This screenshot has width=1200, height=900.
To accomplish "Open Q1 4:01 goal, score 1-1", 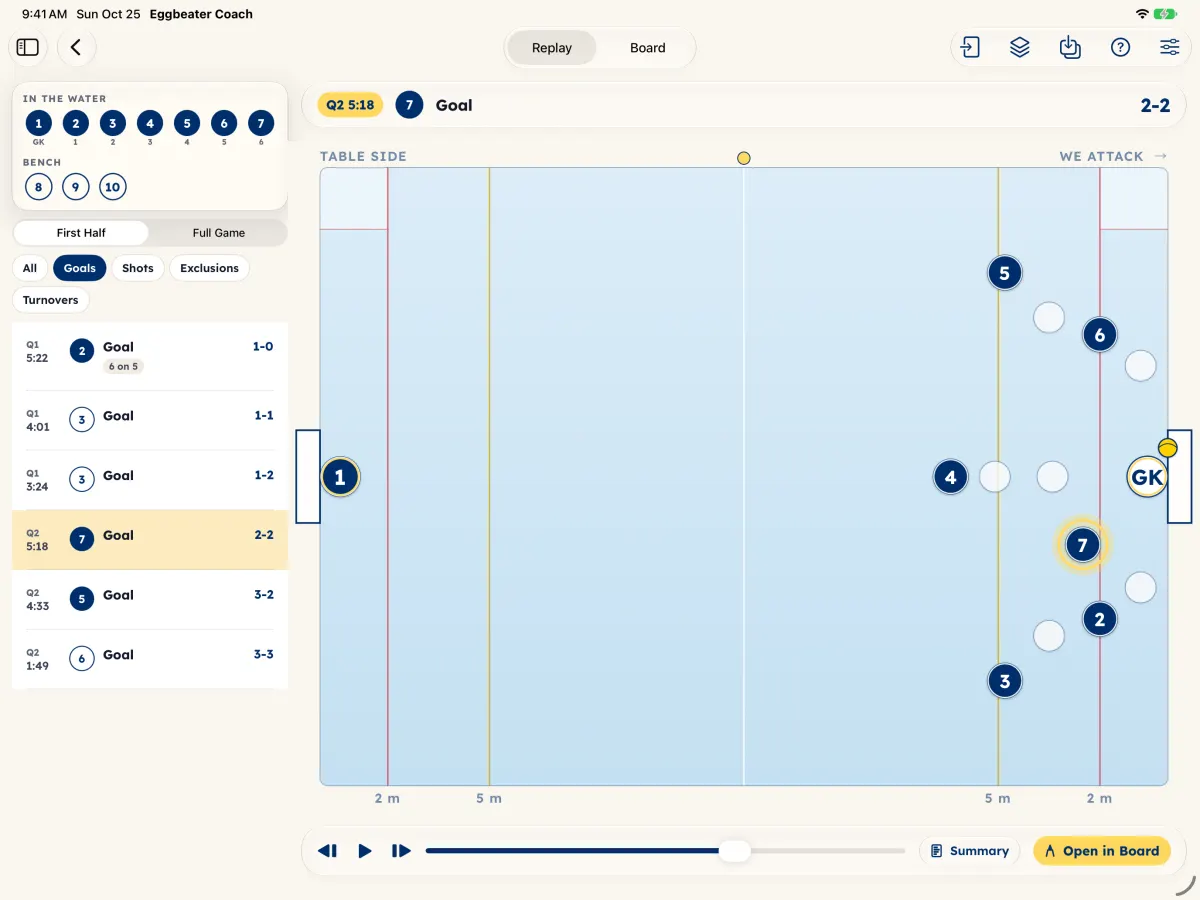I will [150, 420].
